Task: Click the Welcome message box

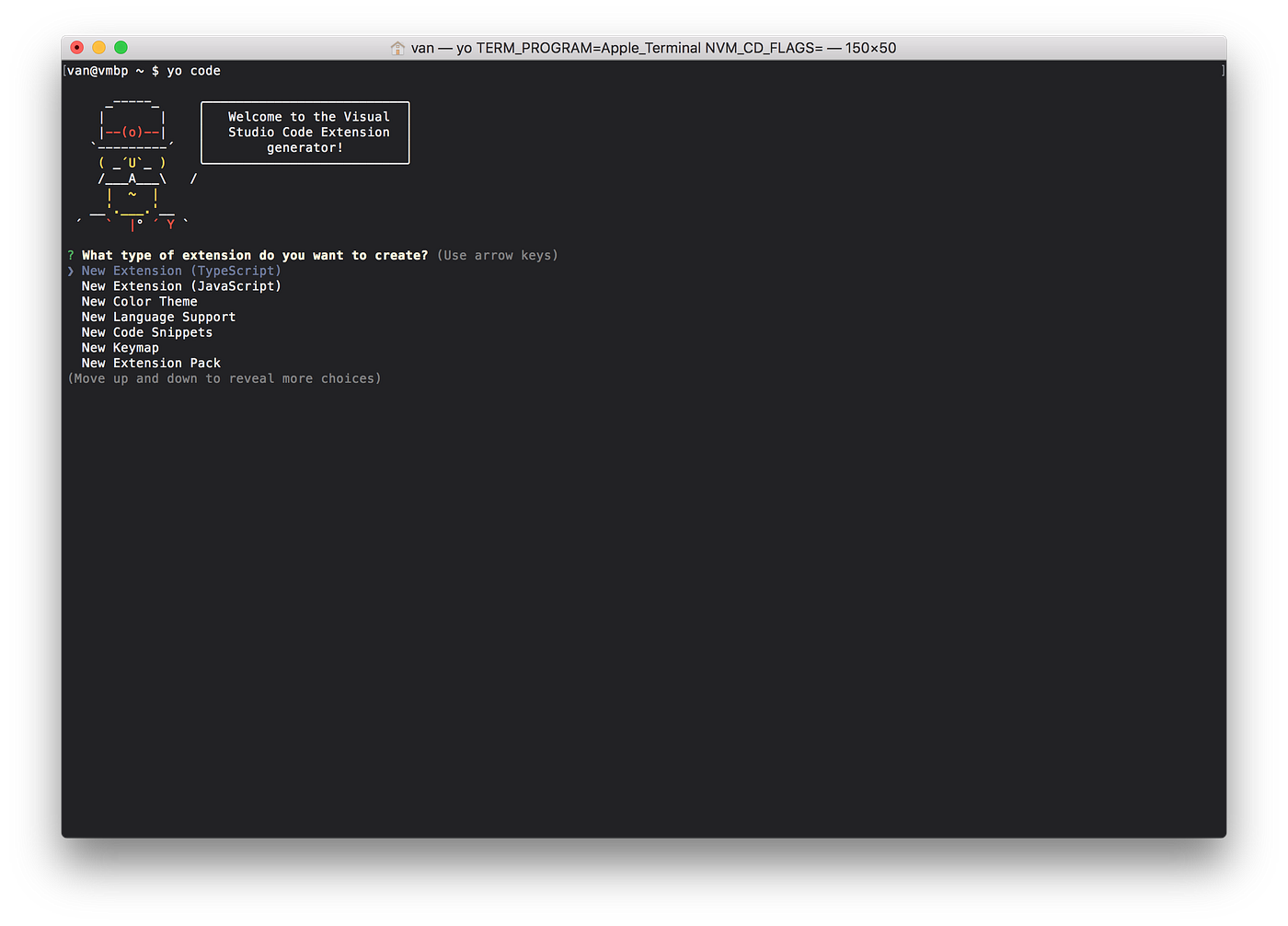Action: (x=305, y=133)
